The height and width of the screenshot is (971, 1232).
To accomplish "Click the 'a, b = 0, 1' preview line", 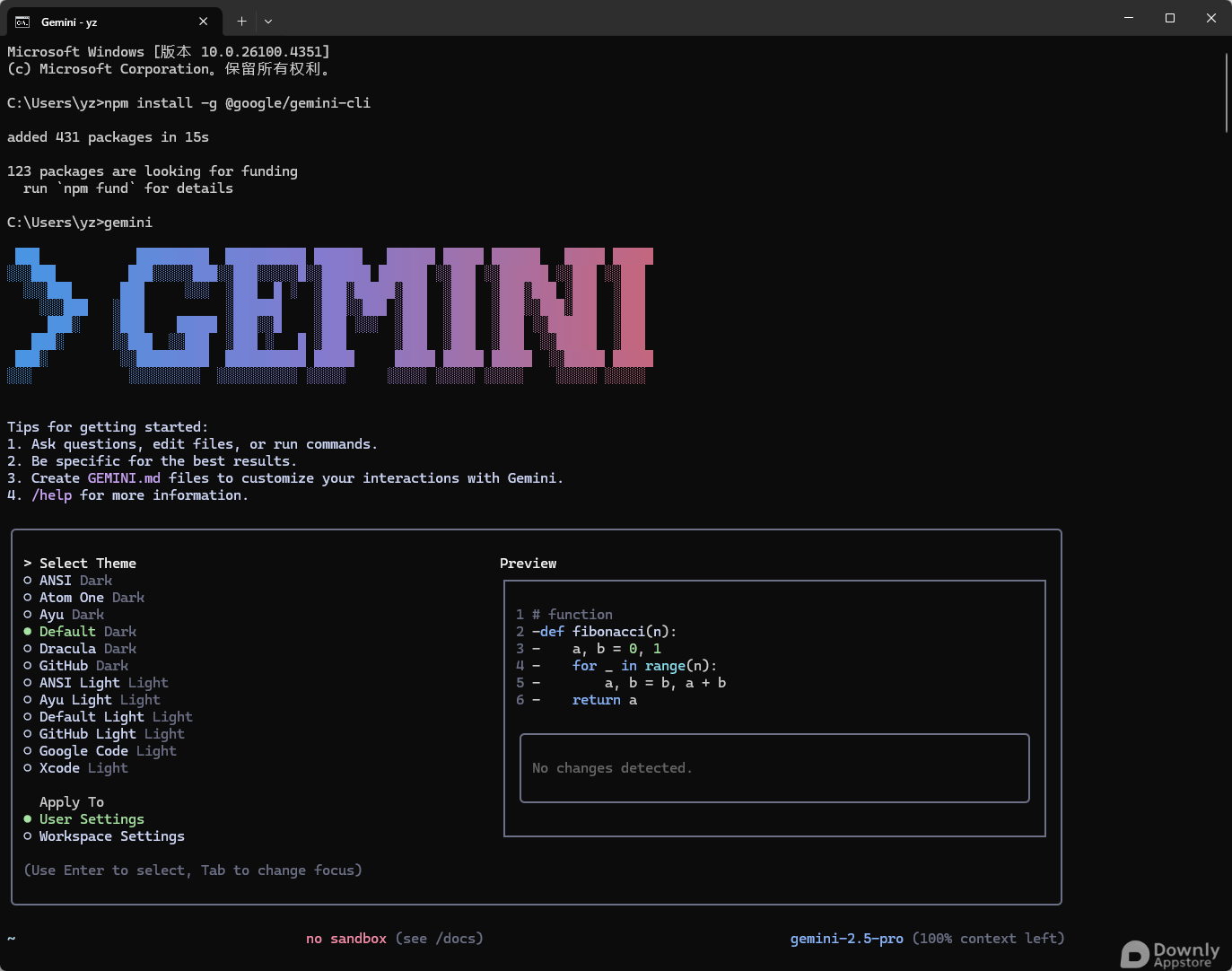I will click(x=617, y=649).
